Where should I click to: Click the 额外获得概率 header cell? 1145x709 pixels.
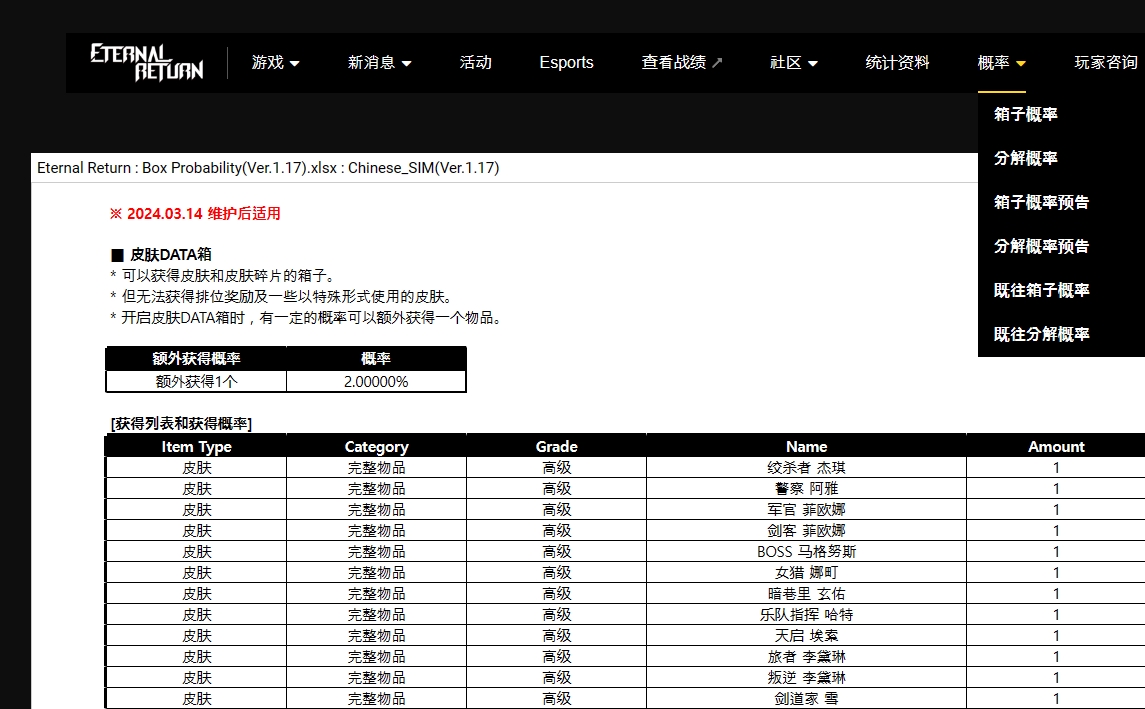point(196,359)
